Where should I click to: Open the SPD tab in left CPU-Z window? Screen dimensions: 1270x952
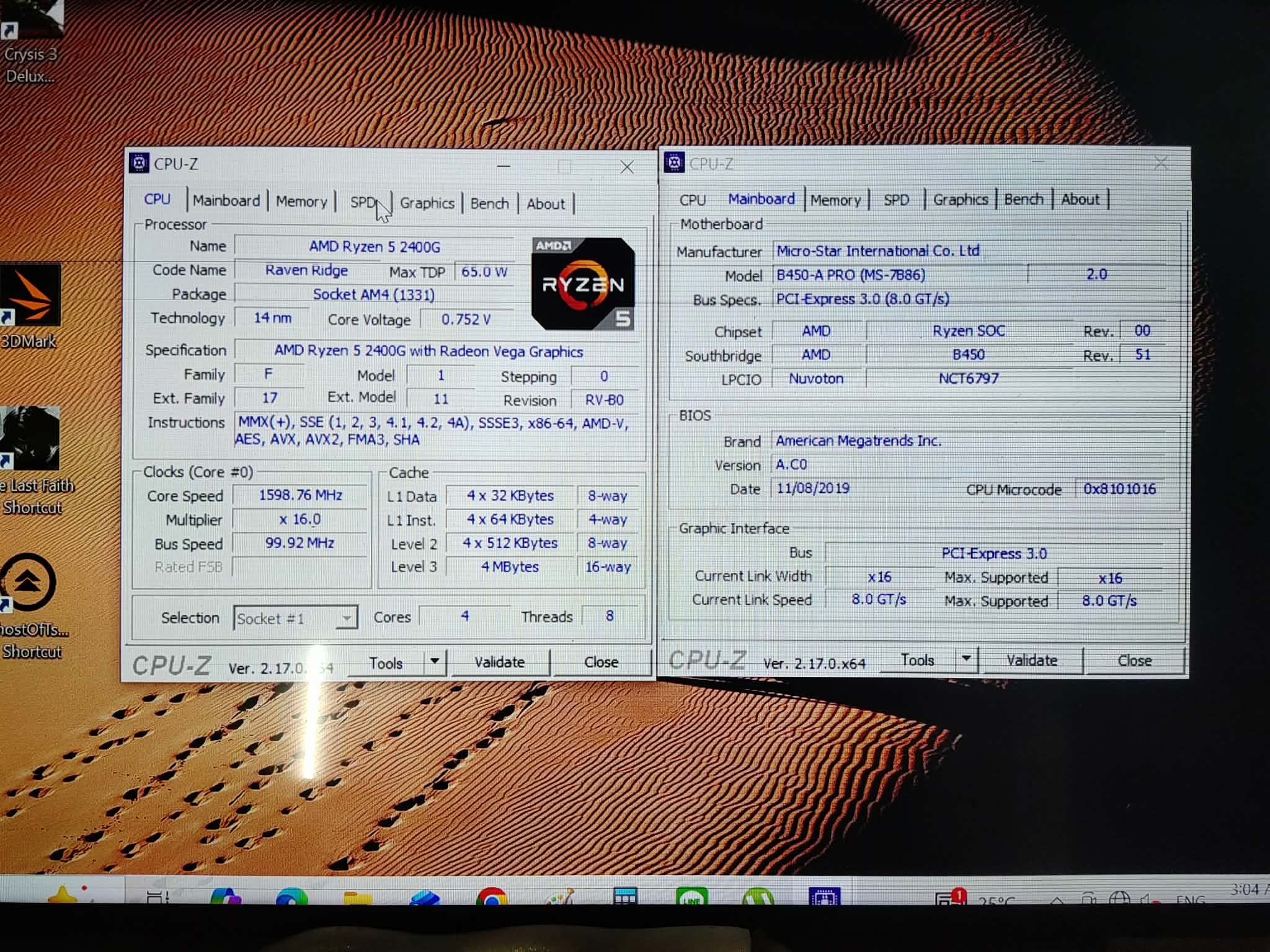pos(363,202)
